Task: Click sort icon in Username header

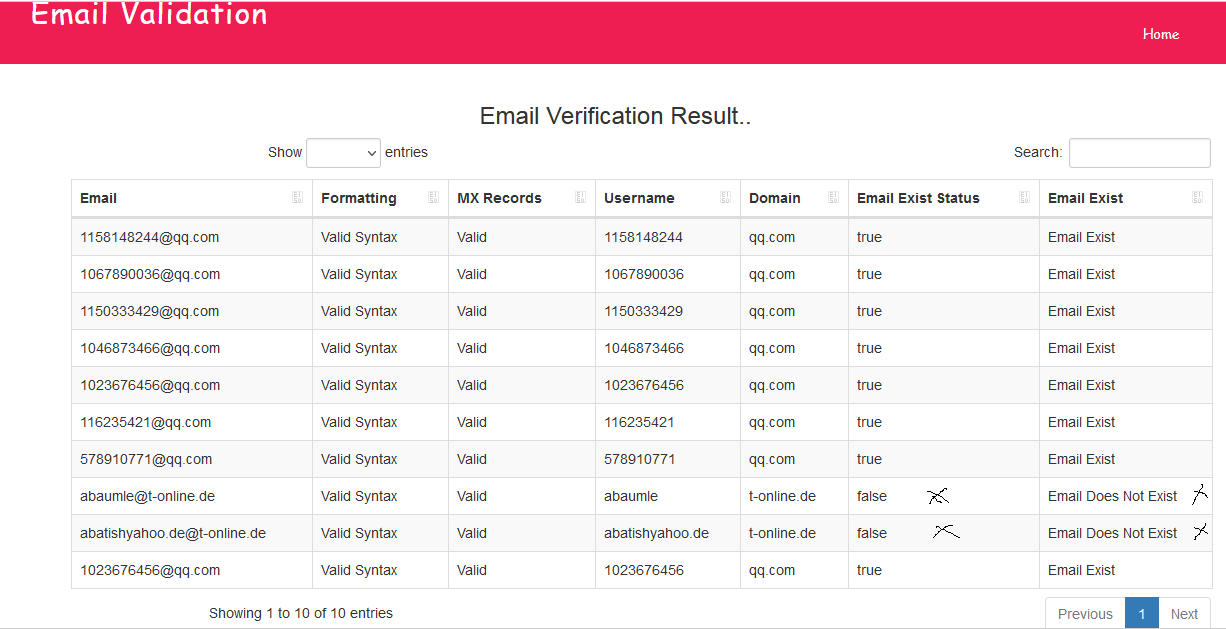Action: [x=726, y=198]
